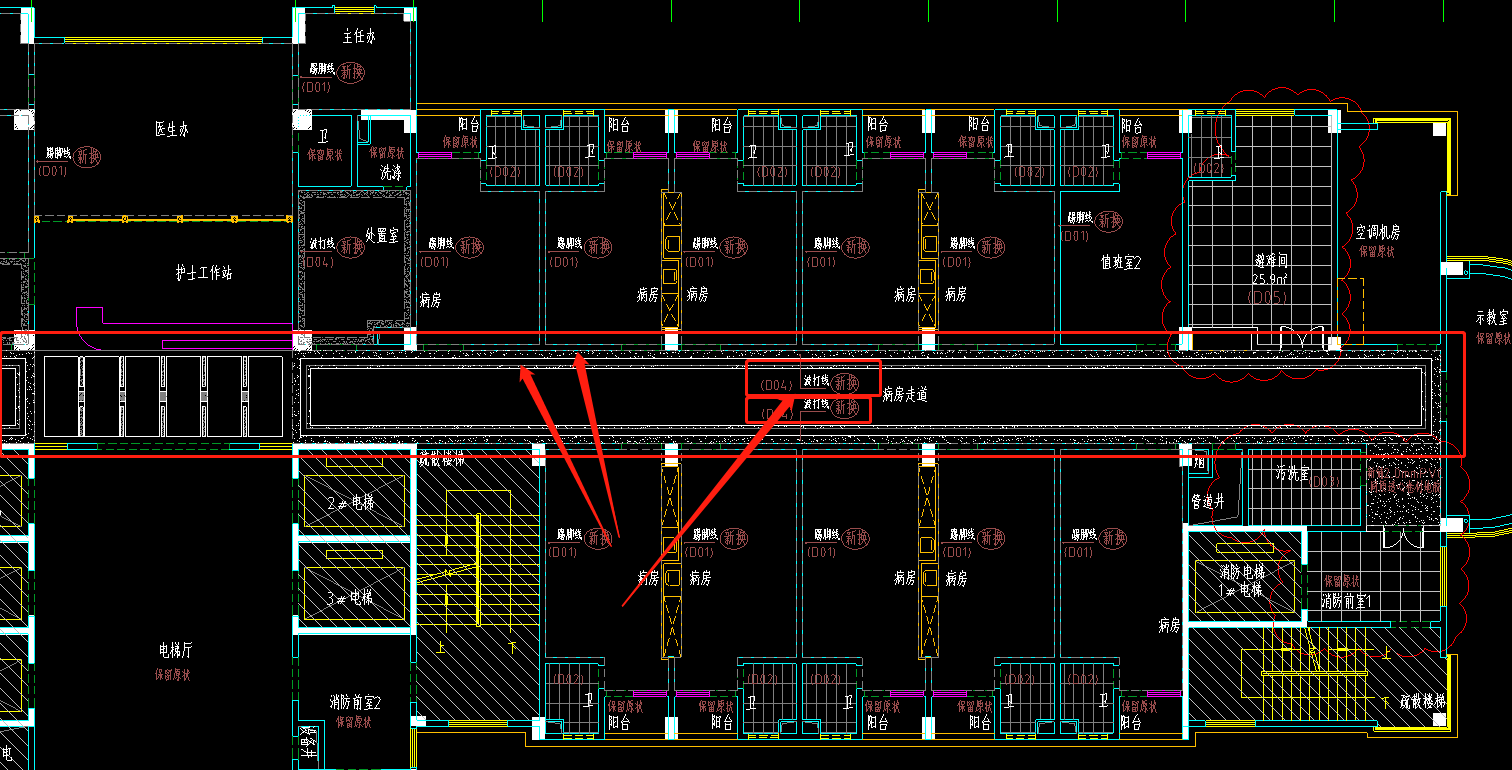Select the 2#电梯 elevator label
This screenshot has height=770, width=1512.
[x=350, y=503]
